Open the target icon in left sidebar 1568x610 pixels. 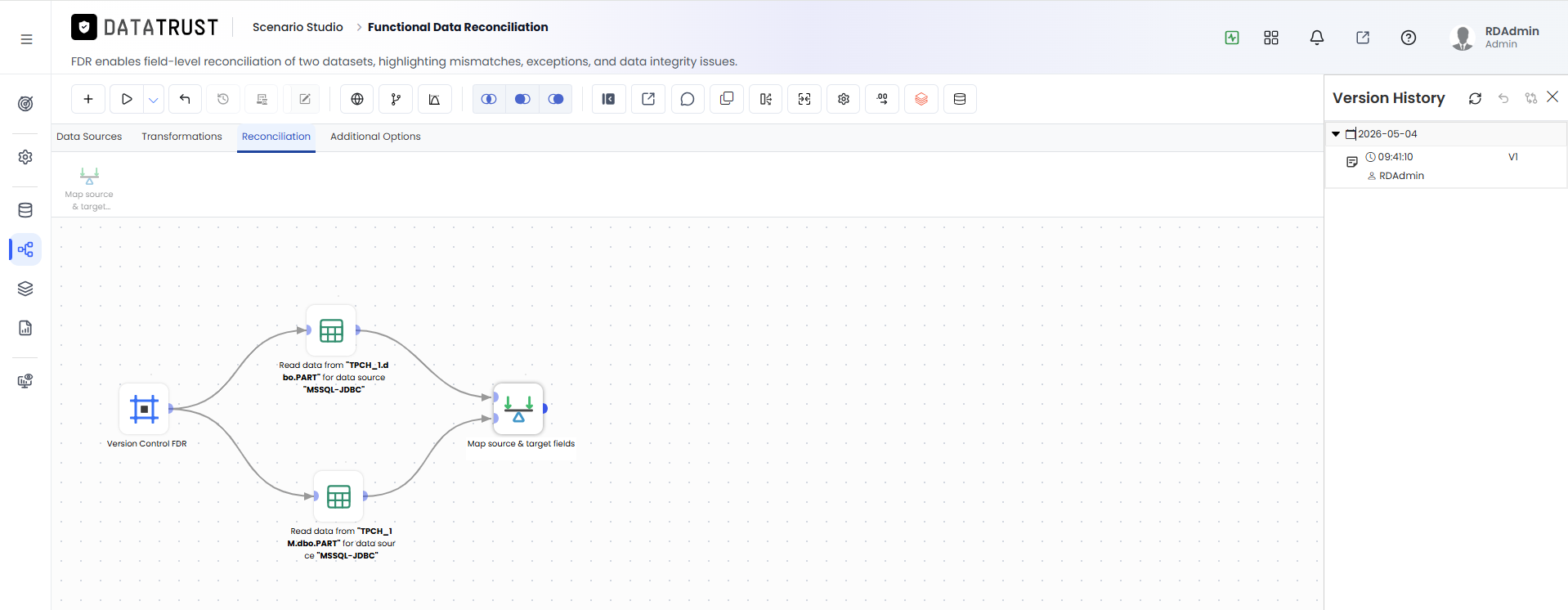pyautogui.click(x=25, y=104)
